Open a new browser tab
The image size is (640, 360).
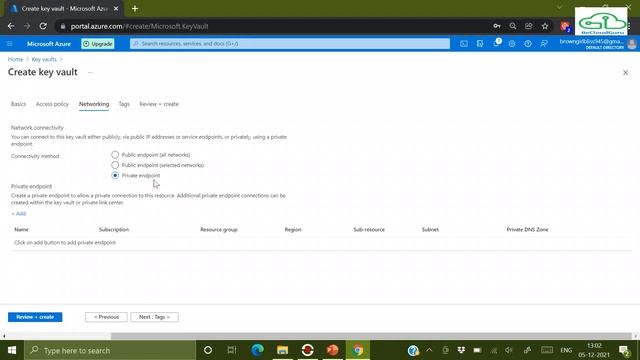[x=135, y=9]
